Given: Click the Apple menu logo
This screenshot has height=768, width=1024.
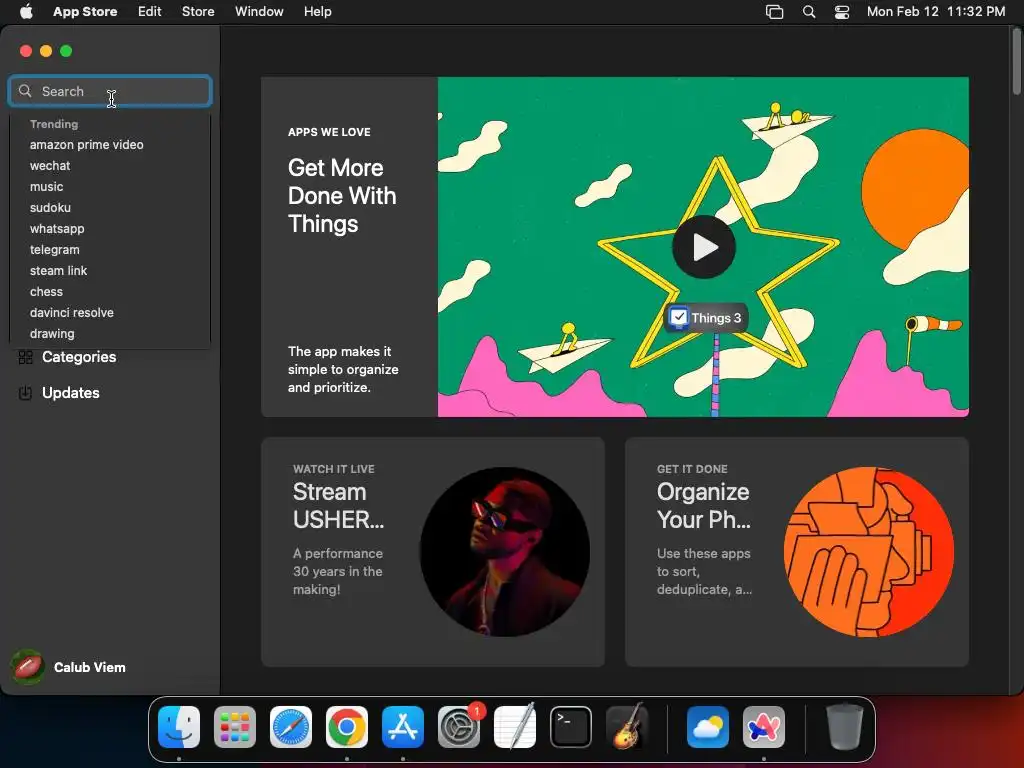Looking at the screenshot, I should [26, 11].
